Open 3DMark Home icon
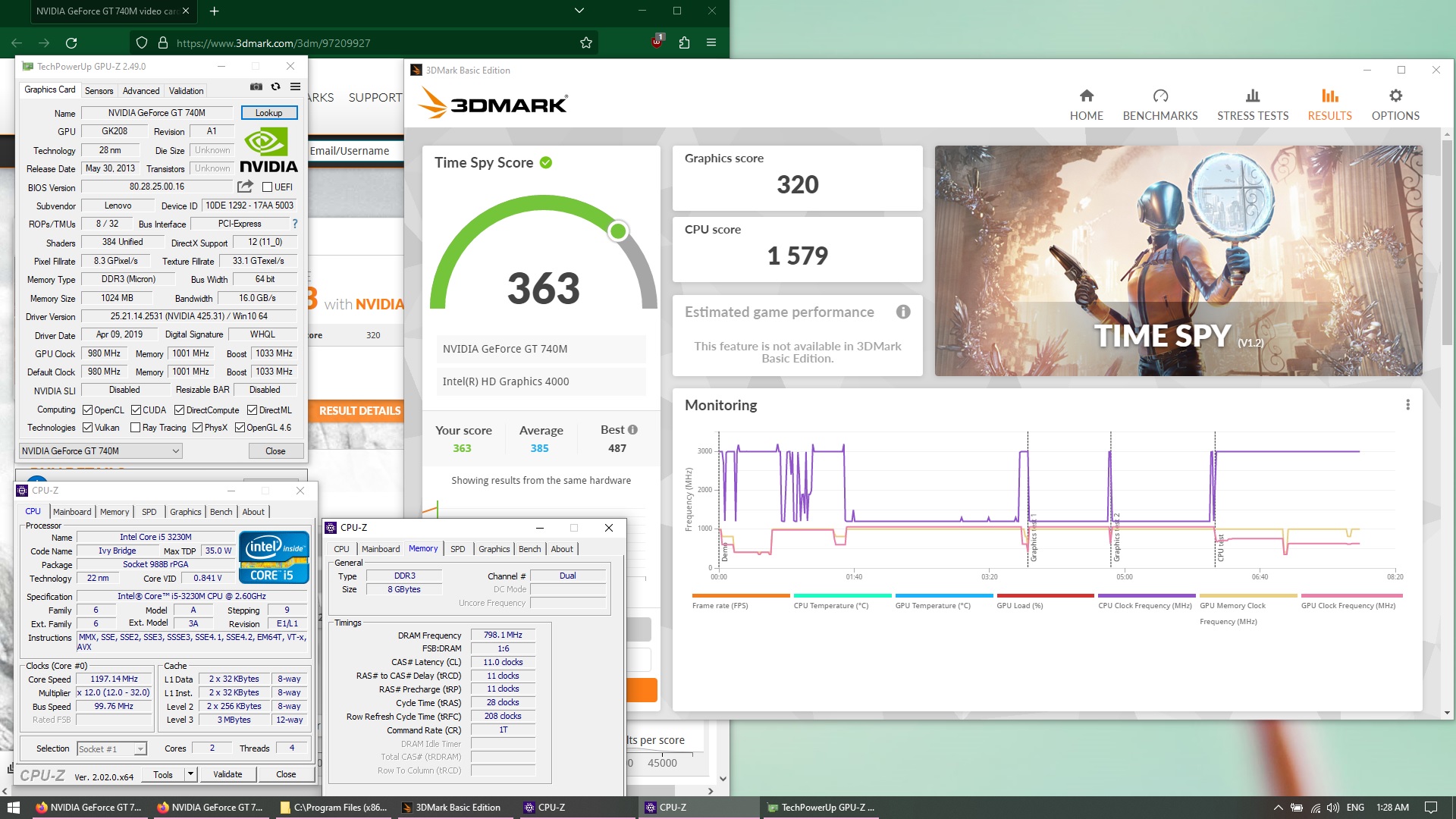 pos(1086,96)
